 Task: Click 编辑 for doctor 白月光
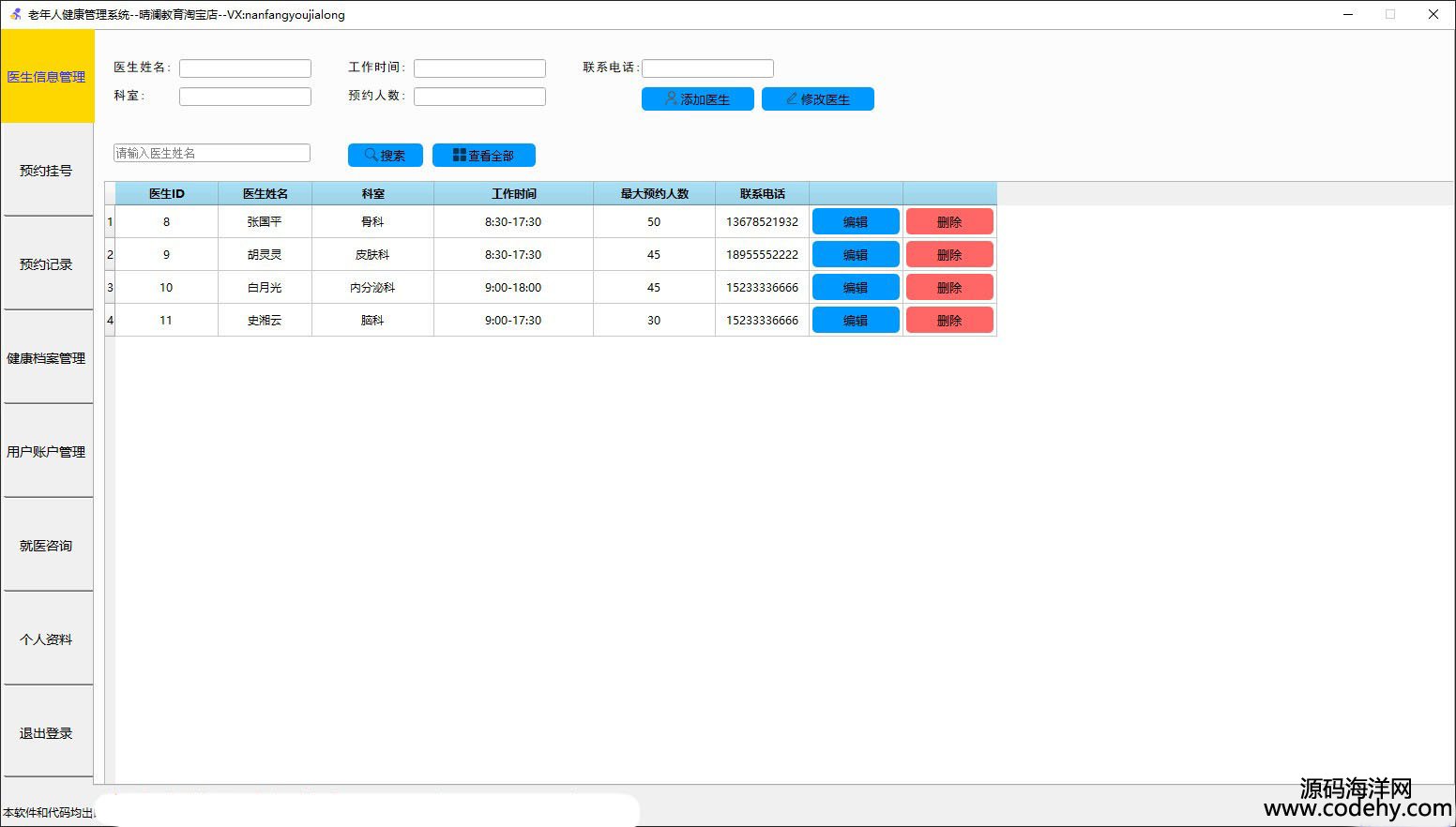tap(855, 288)
